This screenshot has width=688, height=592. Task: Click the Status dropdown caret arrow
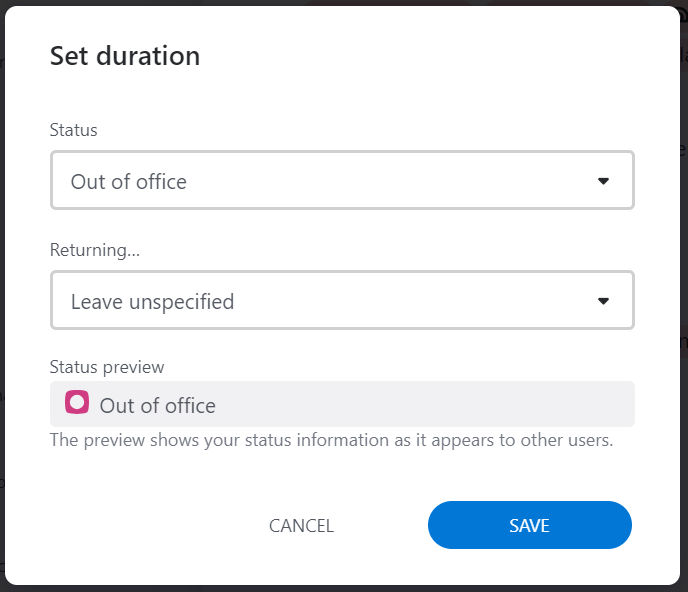pos(603,181)
